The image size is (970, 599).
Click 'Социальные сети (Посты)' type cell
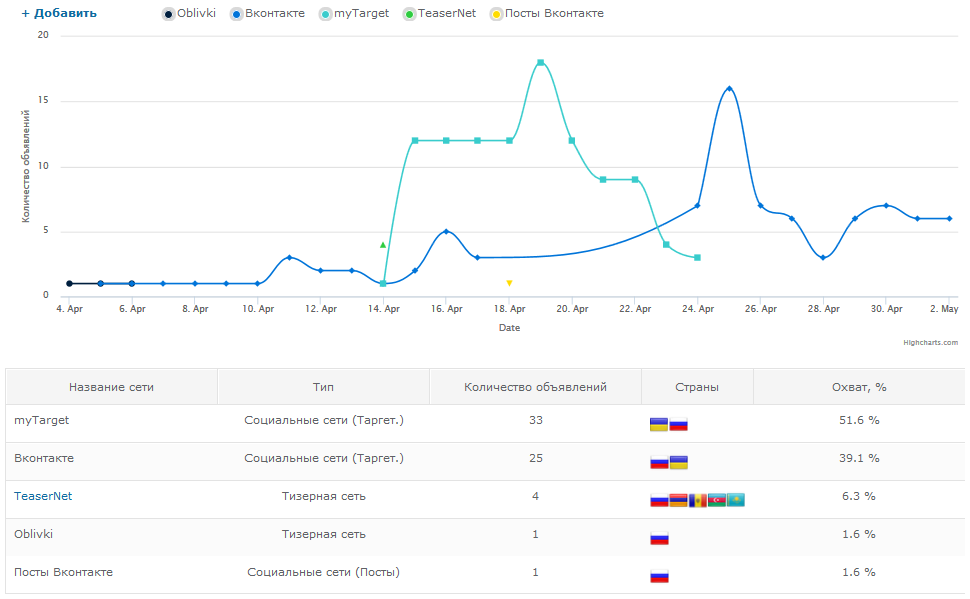(x=324, y=572)
